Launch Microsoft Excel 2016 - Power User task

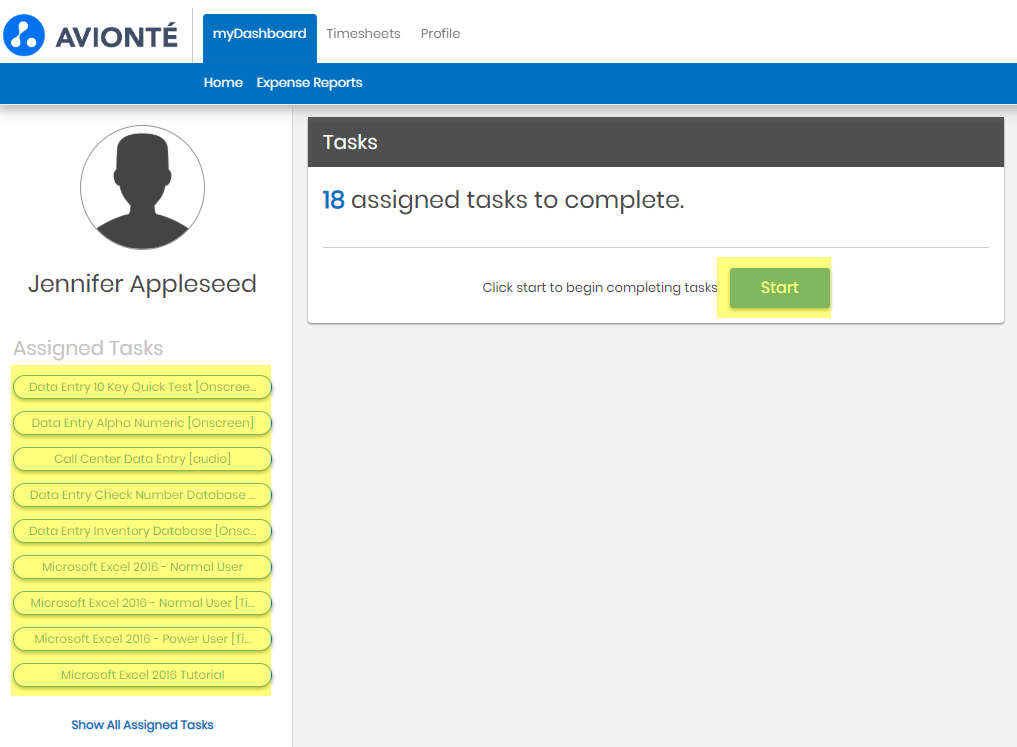click(x=142, y=639)
